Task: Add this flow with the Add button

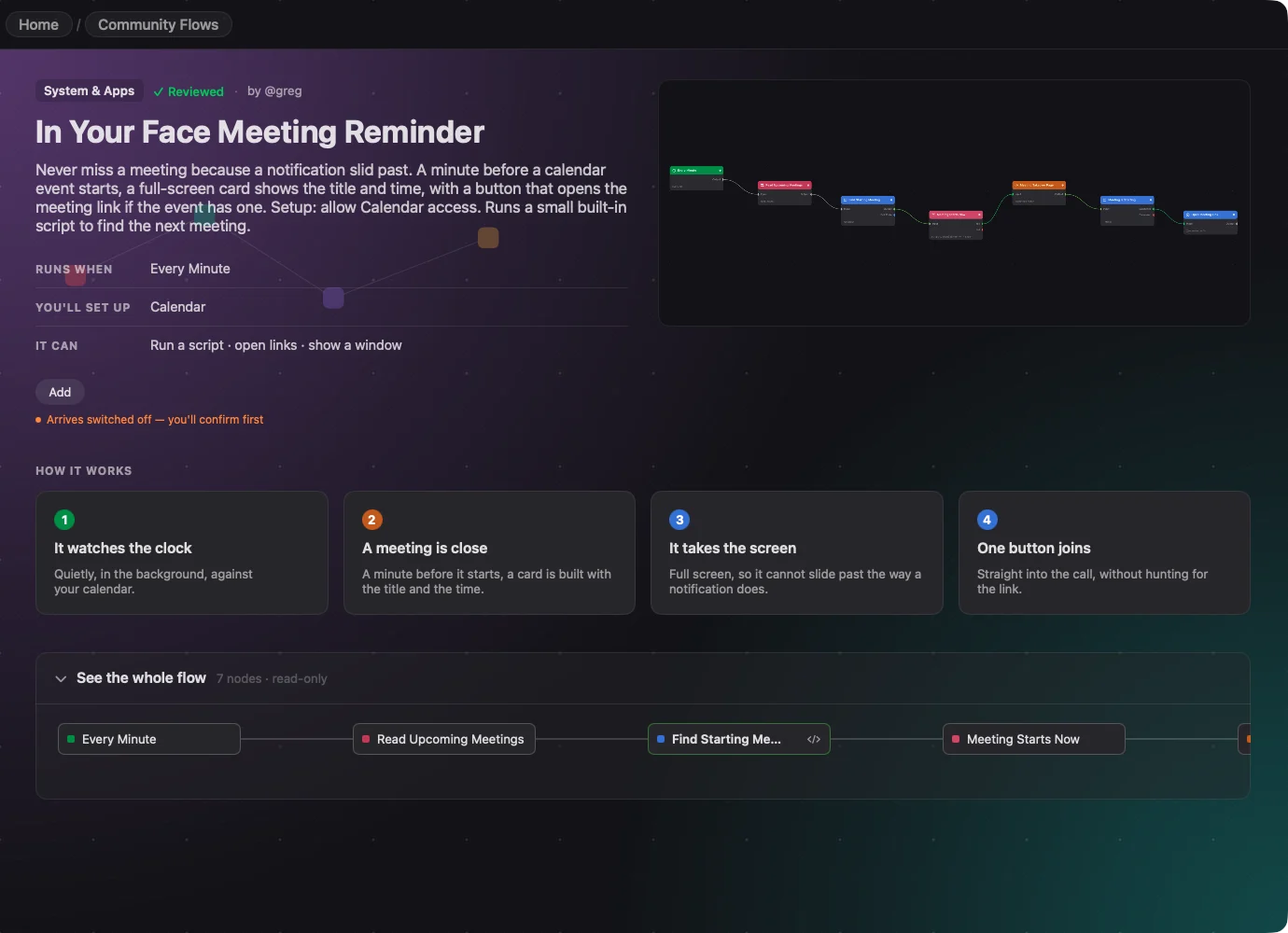Action: [x=60, y=392]
